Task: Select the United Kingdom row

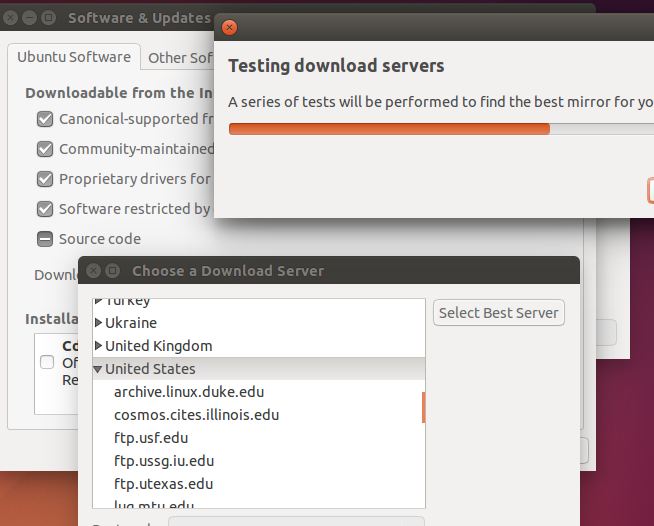Action: click(259, 346)
